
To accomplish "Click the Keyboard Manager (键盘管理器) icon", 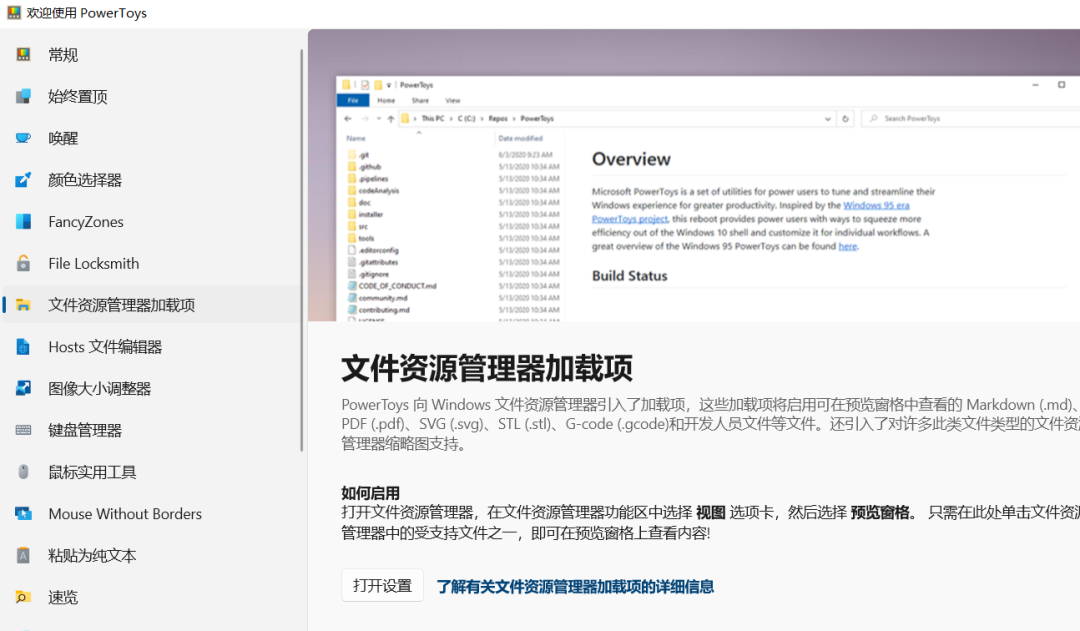I will pyautogui.click(x=23, y=431).
